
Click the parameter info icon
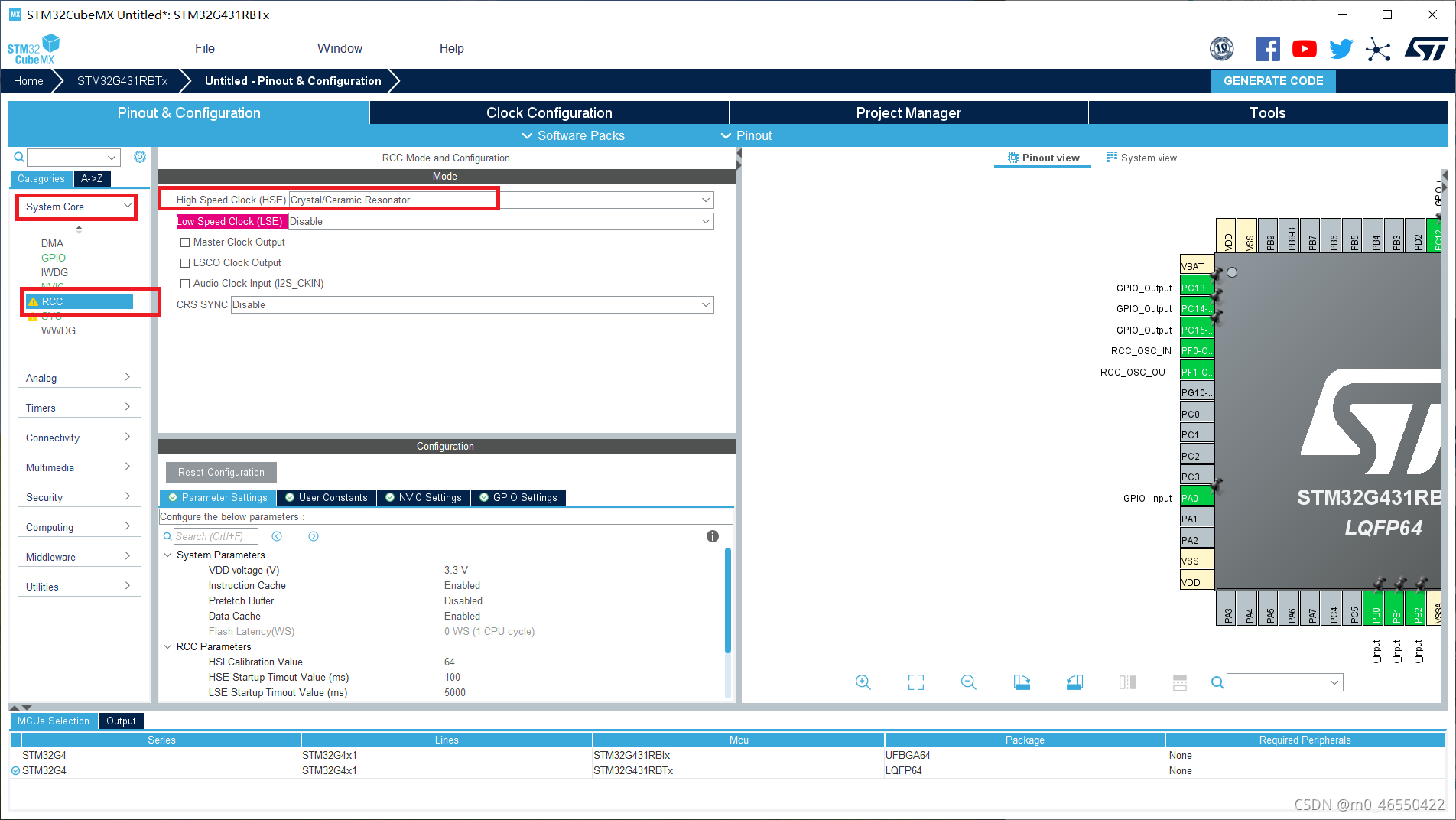[713, 536]
